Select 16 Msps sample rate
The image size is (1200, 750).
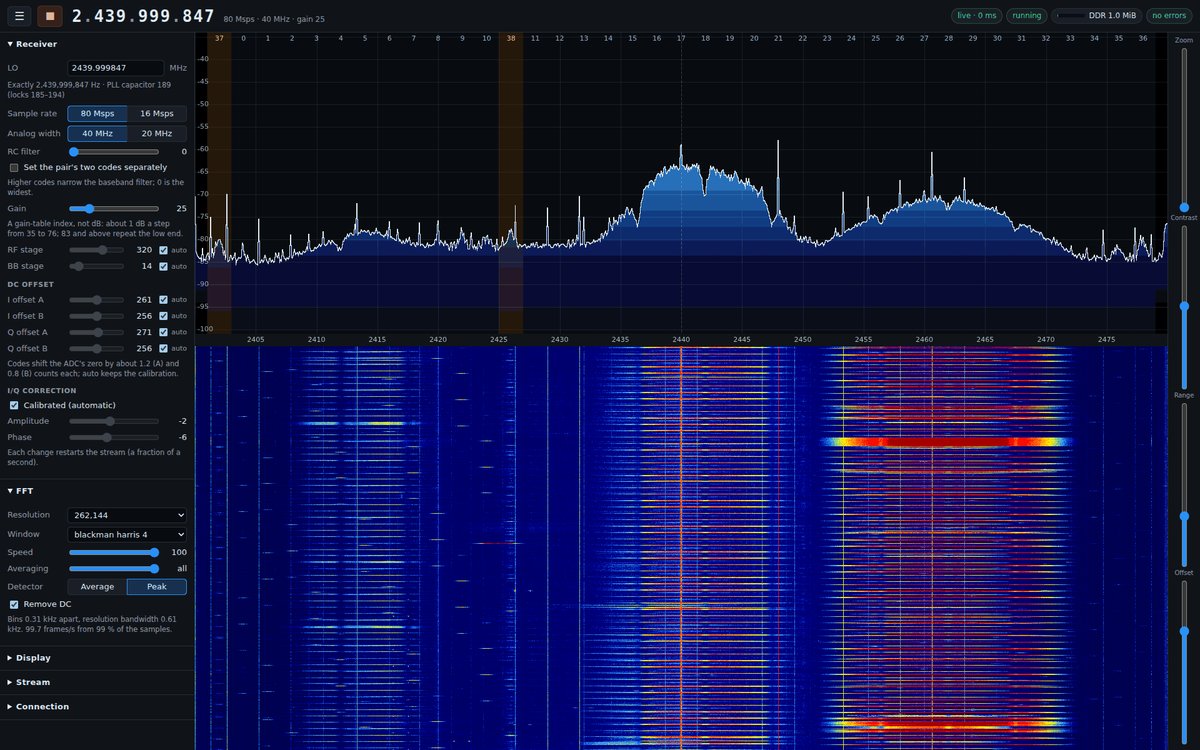click(x=157, y=114)
